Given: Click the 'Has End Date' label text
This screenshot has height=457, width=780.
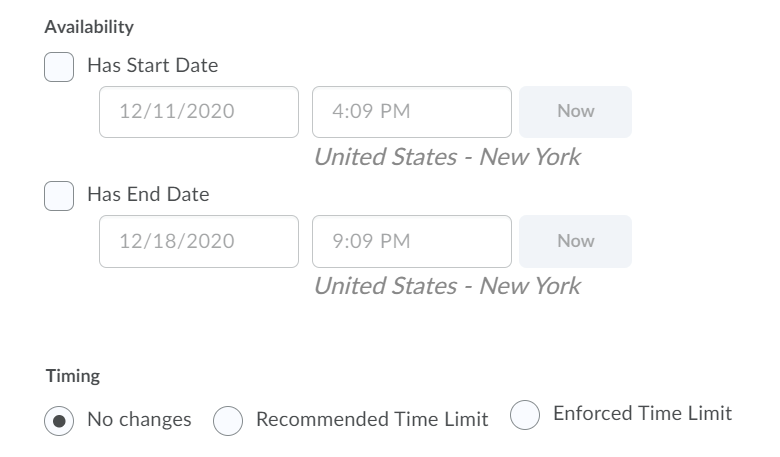Looking at the screenshot, I should click(148, 195).
